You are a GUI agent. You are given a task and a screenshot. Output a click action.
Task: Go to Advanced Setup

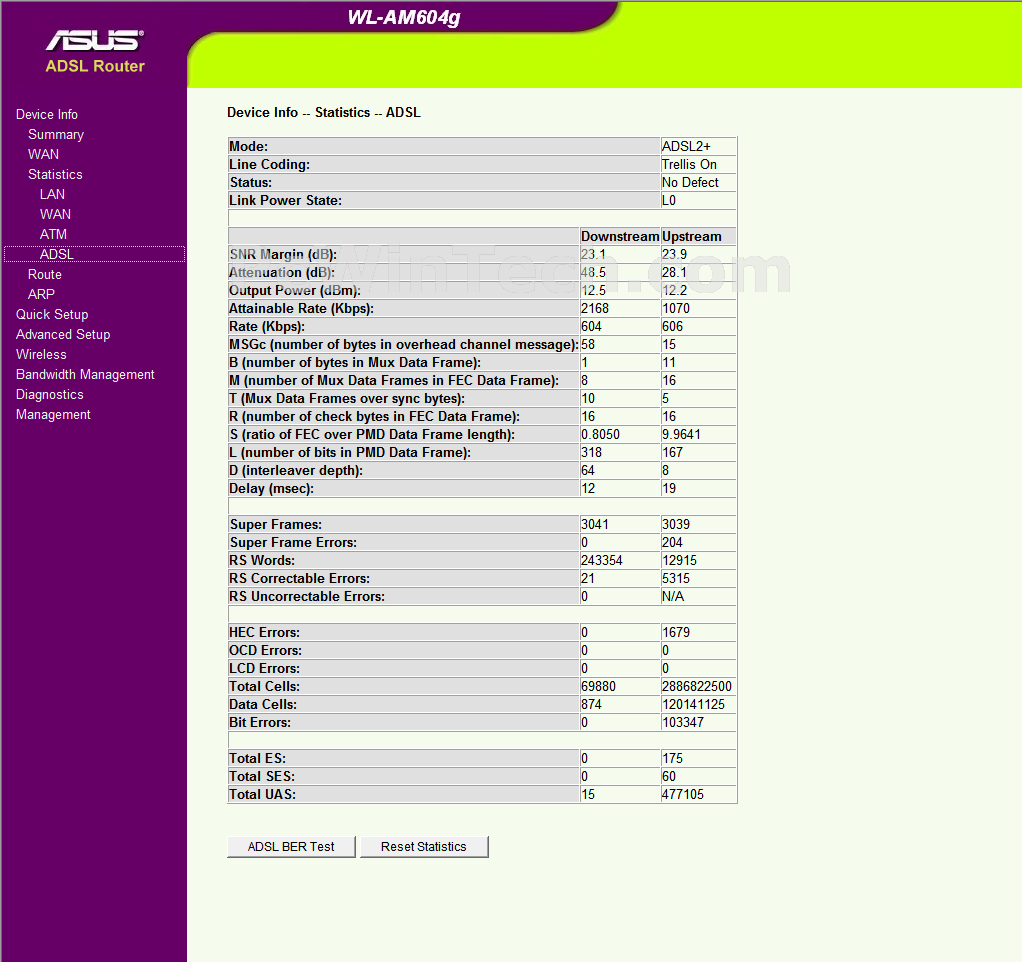tap(63, 335)
